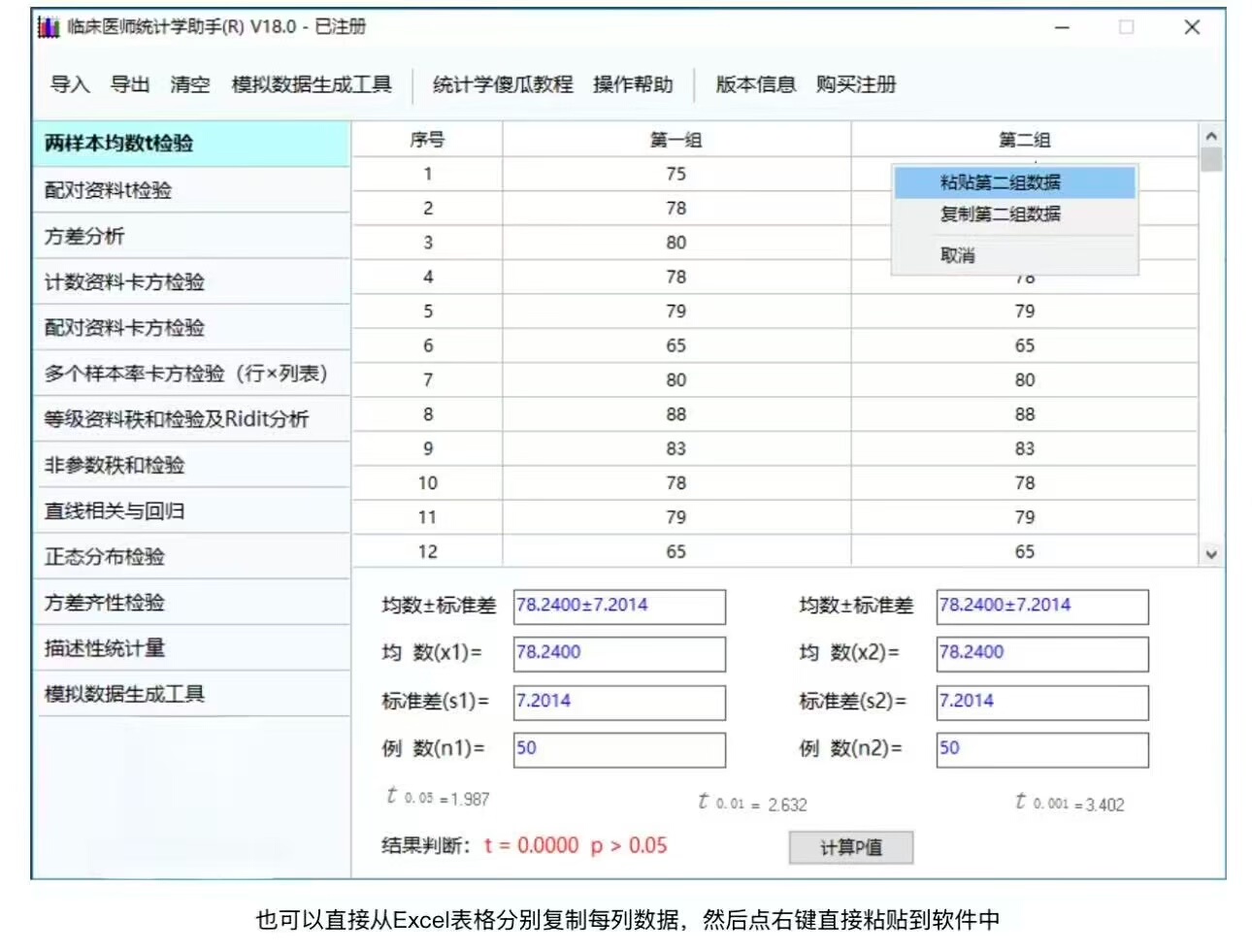
Task: Click the 第一组 cell in row 9
Action: (x=676, y=448)
